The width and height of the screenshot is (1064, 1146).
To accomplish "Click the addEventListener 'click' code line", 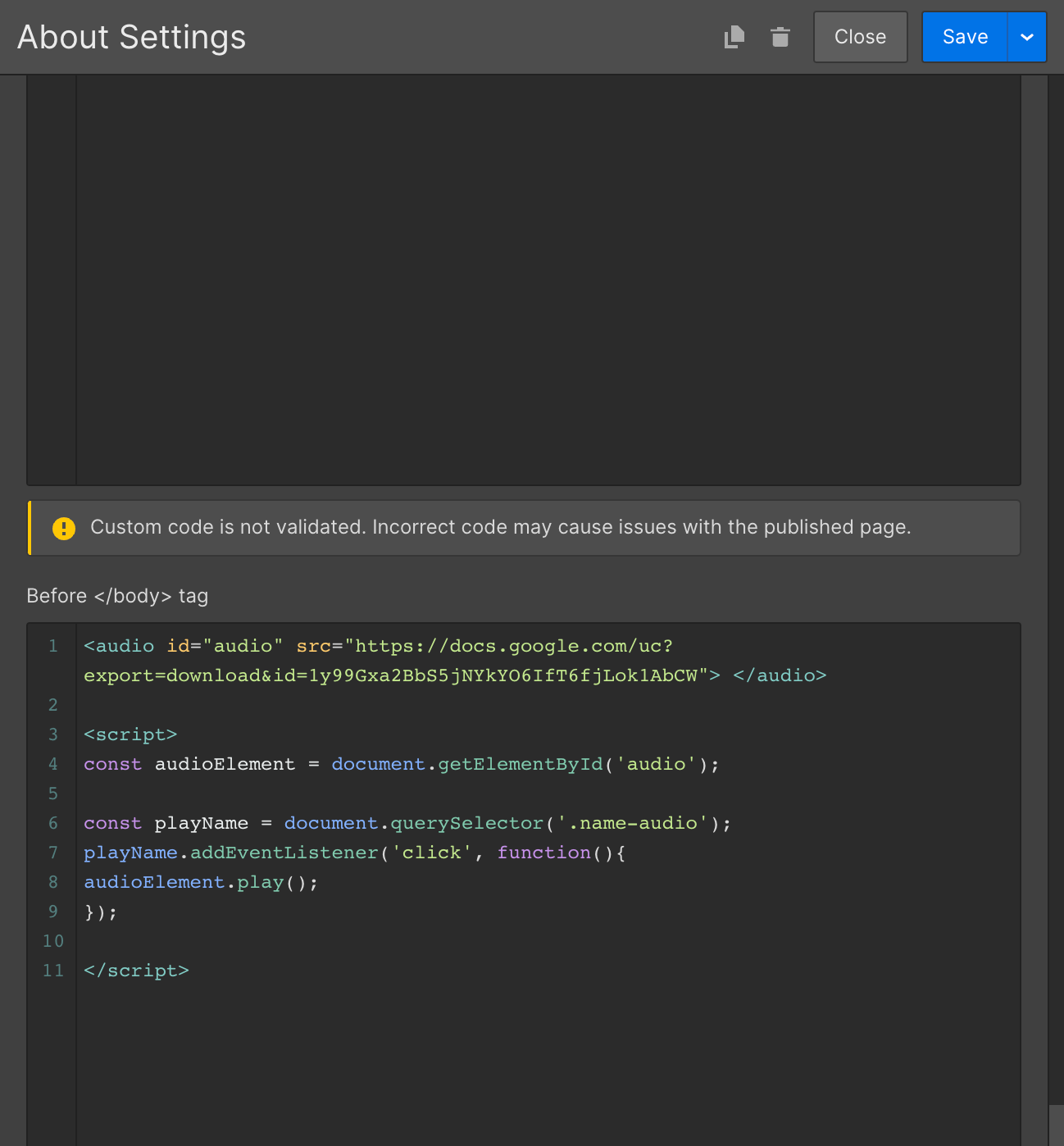I will coord(354,853).
